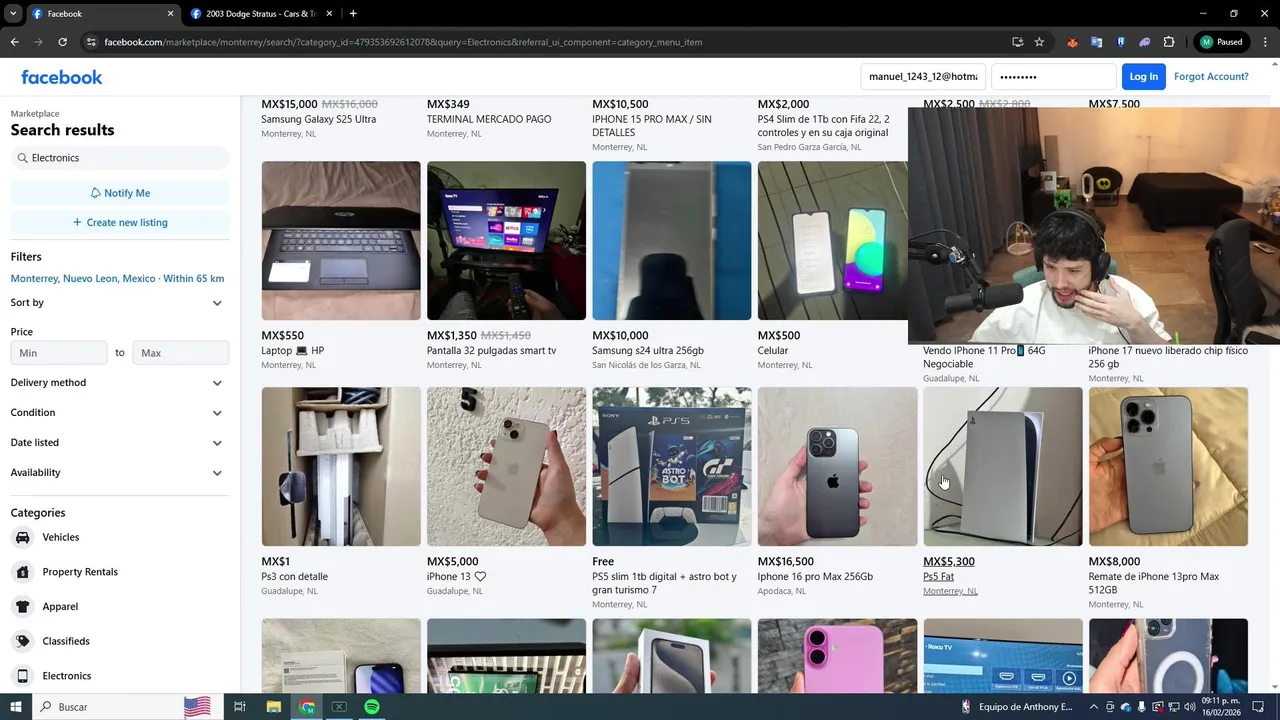Click the Notify Me button
This screenshot has height=720, width=1280.
coord(120,193)
